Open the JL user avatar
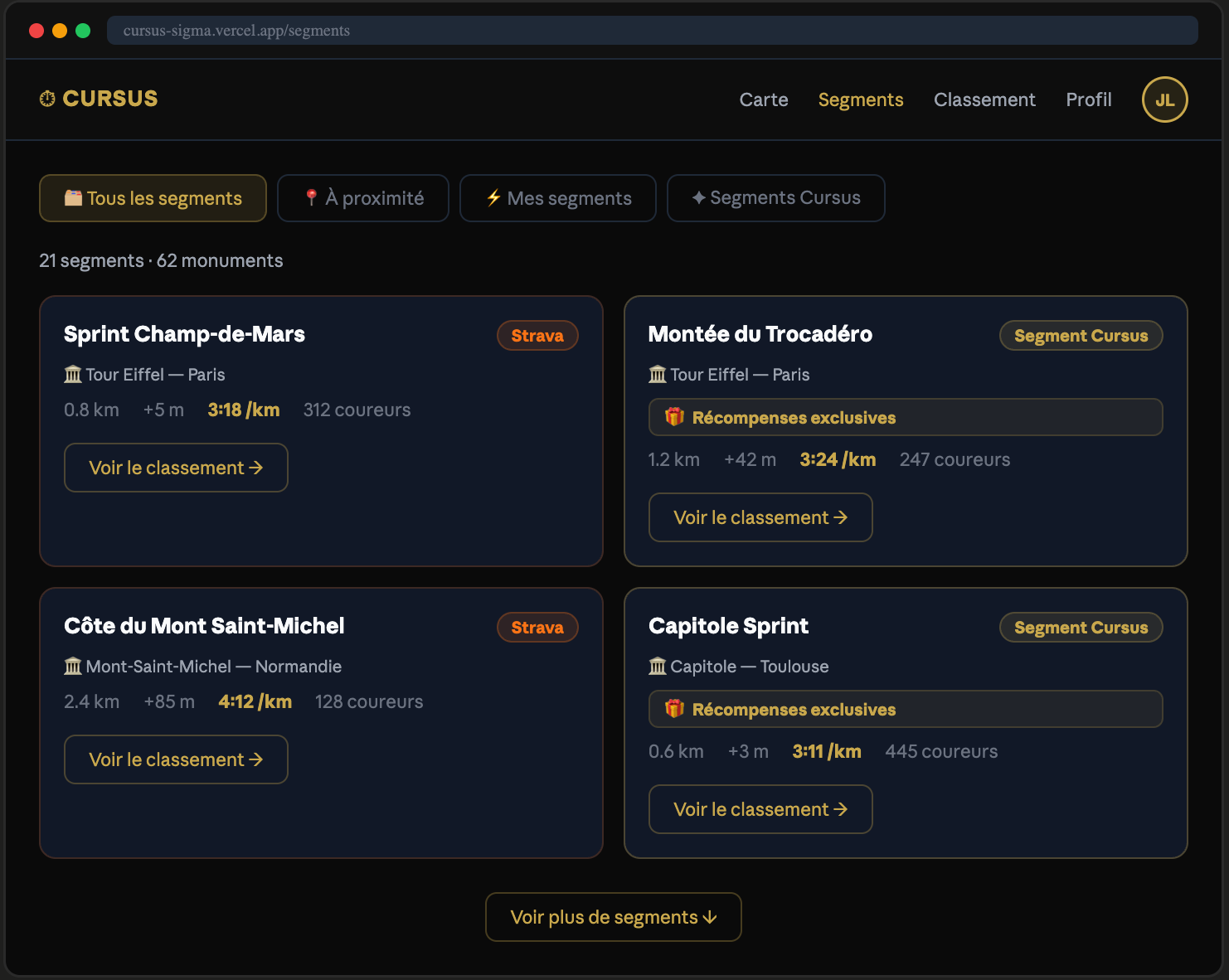The width and height of the screenshot is (1229, 980). click(1164, 99)
